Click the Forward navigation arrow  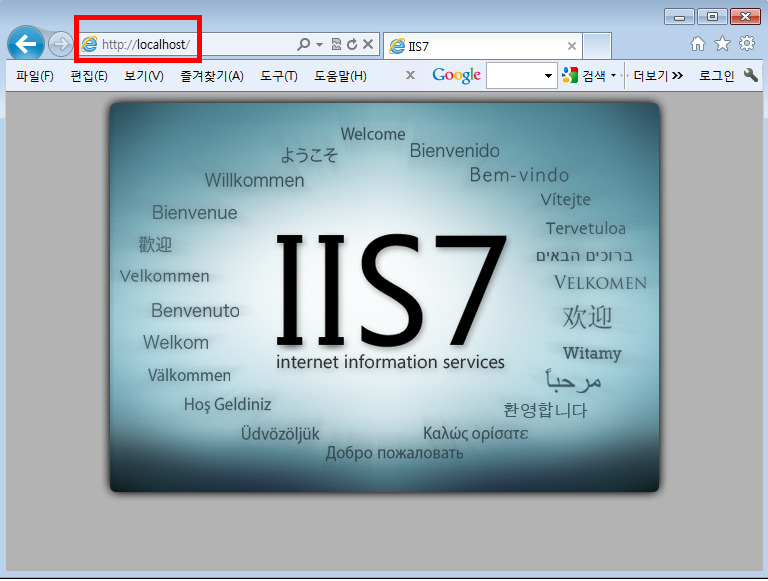click(60, 44)
